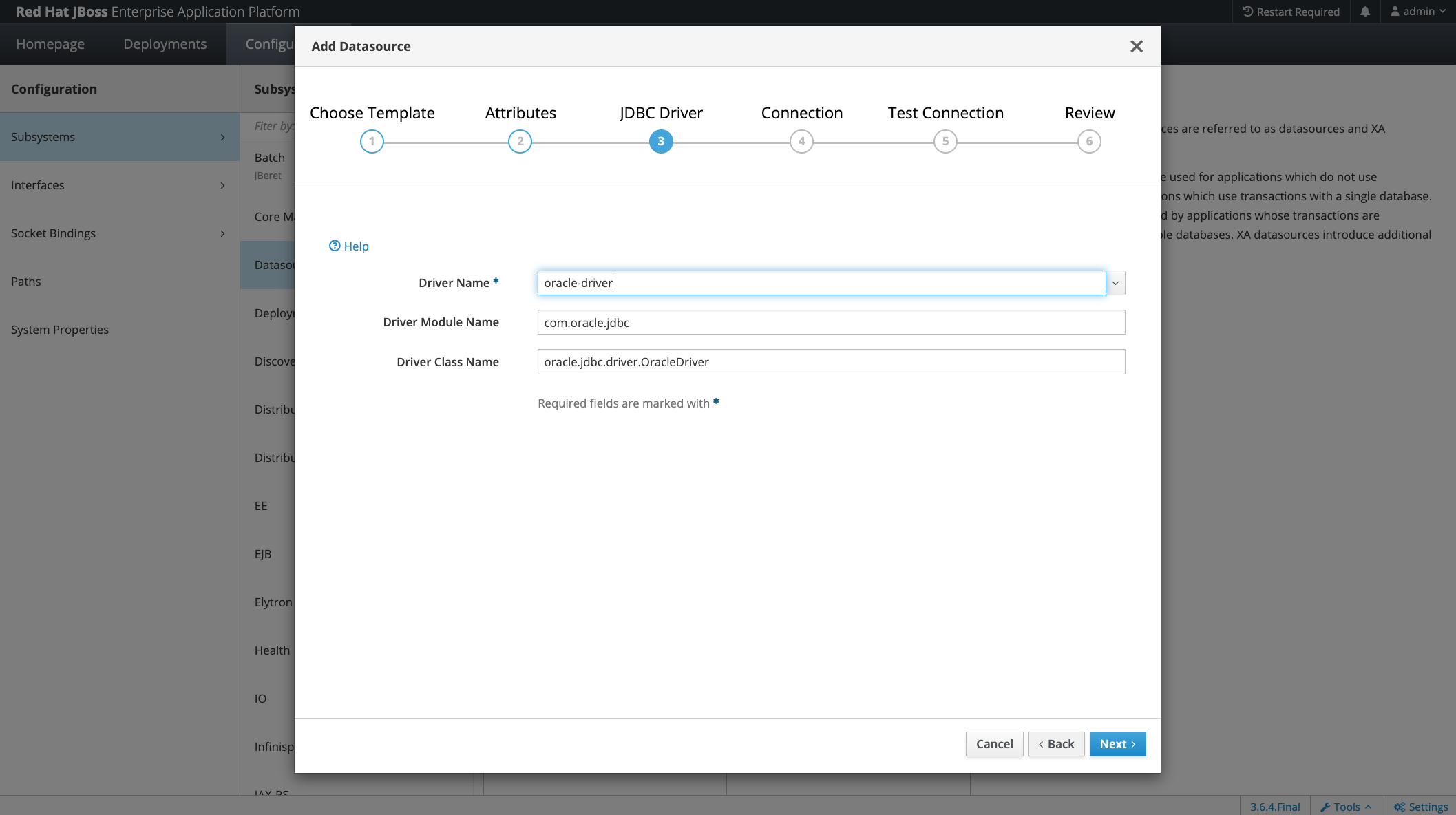Switch to the Deployments tab
The height and width of the screenshot is (815, 1456).
[x=165, y=43]
